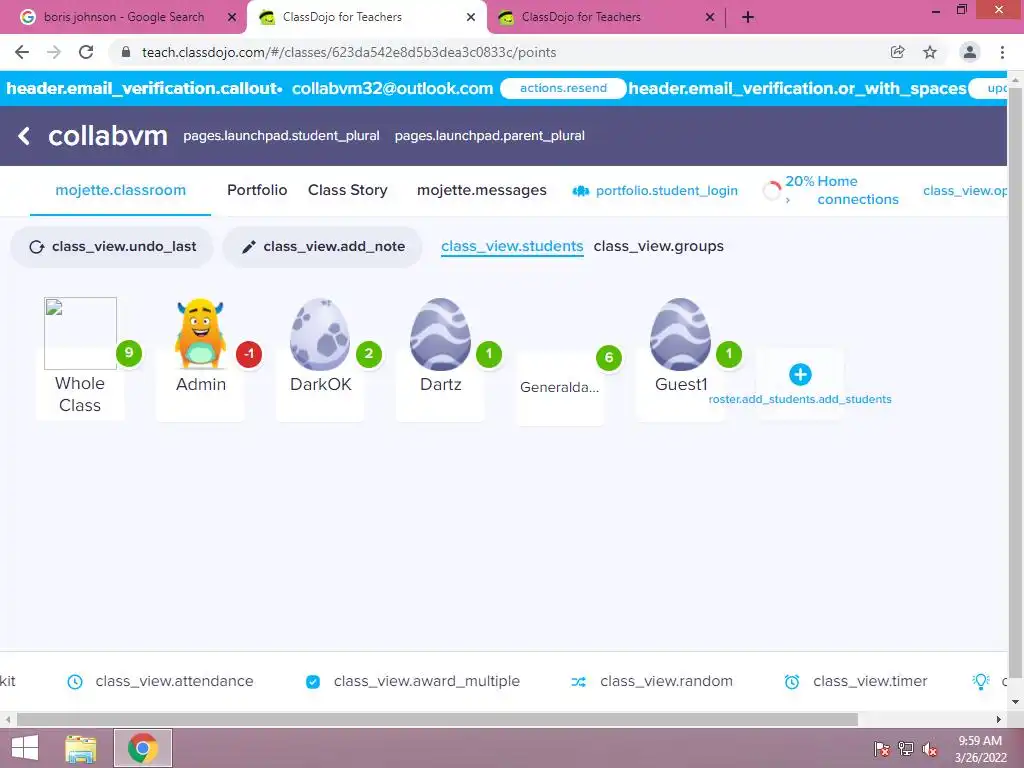Click the class_view.random shuffle tool
The image size is (1024, 768).
coord(652,681)
